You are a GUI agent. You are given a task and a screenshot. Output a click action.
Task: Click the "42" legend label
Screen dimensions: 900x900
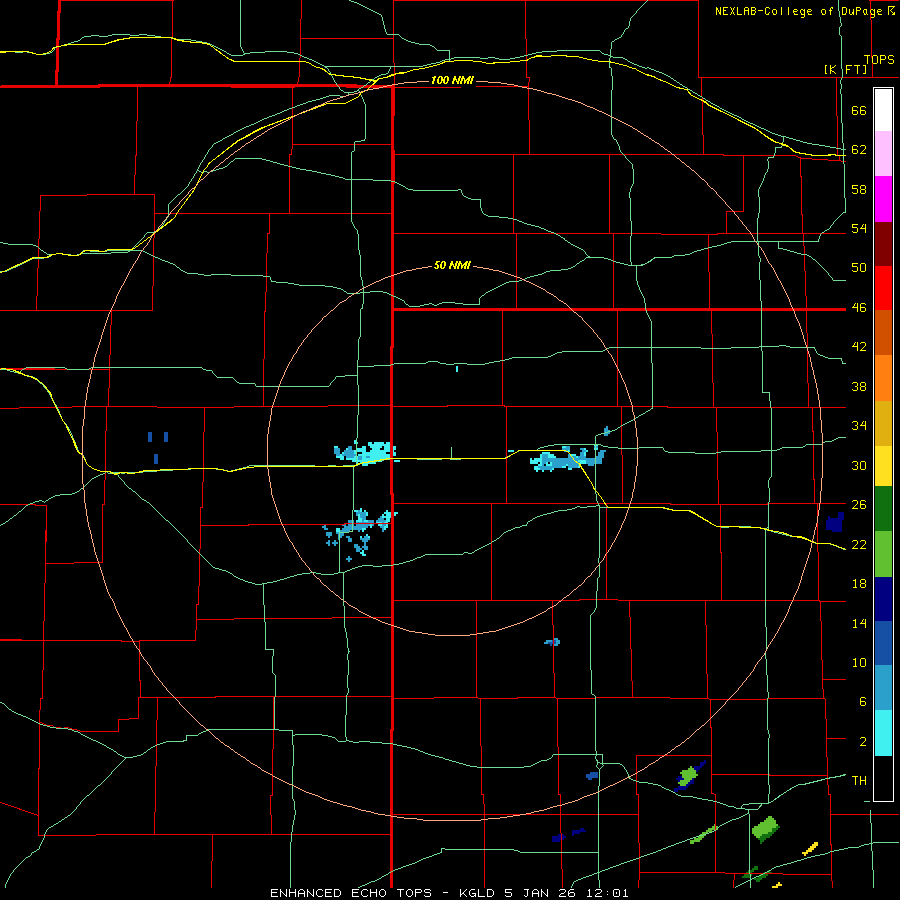859,347
